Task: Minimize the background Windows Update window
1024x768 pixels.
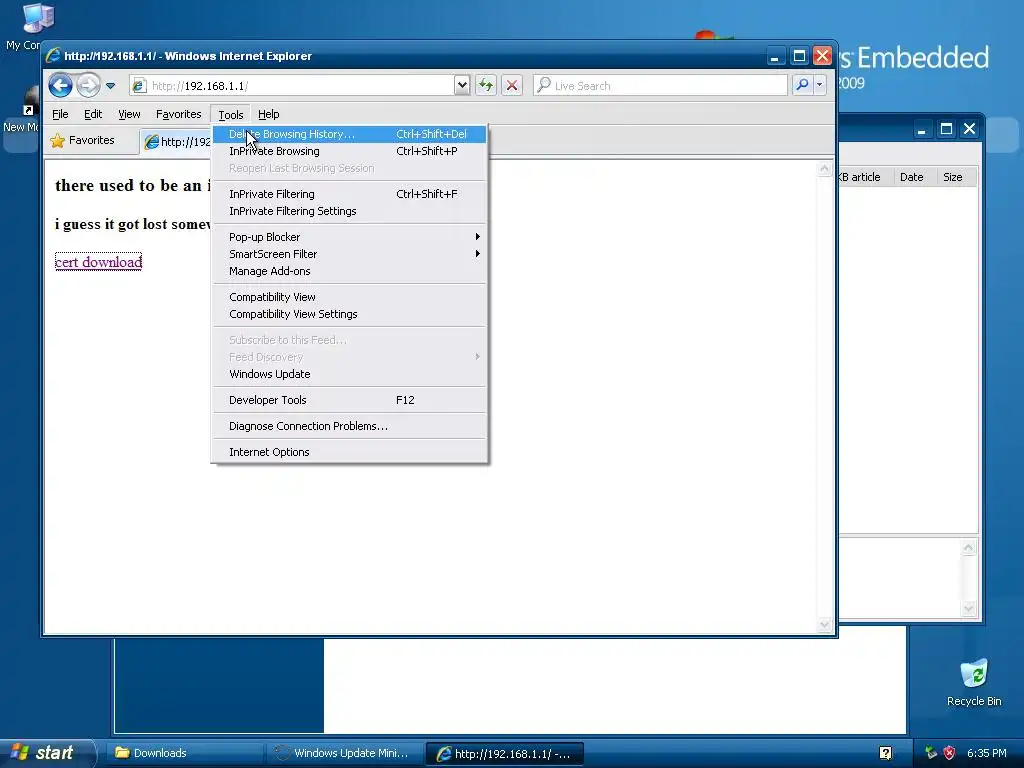Action: point(921,129)
